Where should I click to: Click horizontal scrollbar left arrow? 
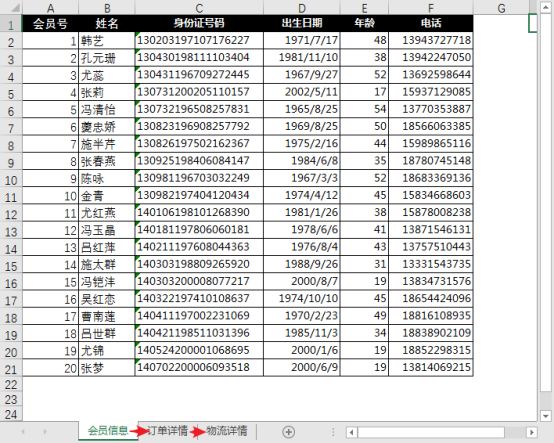click(x=352, y=432)
